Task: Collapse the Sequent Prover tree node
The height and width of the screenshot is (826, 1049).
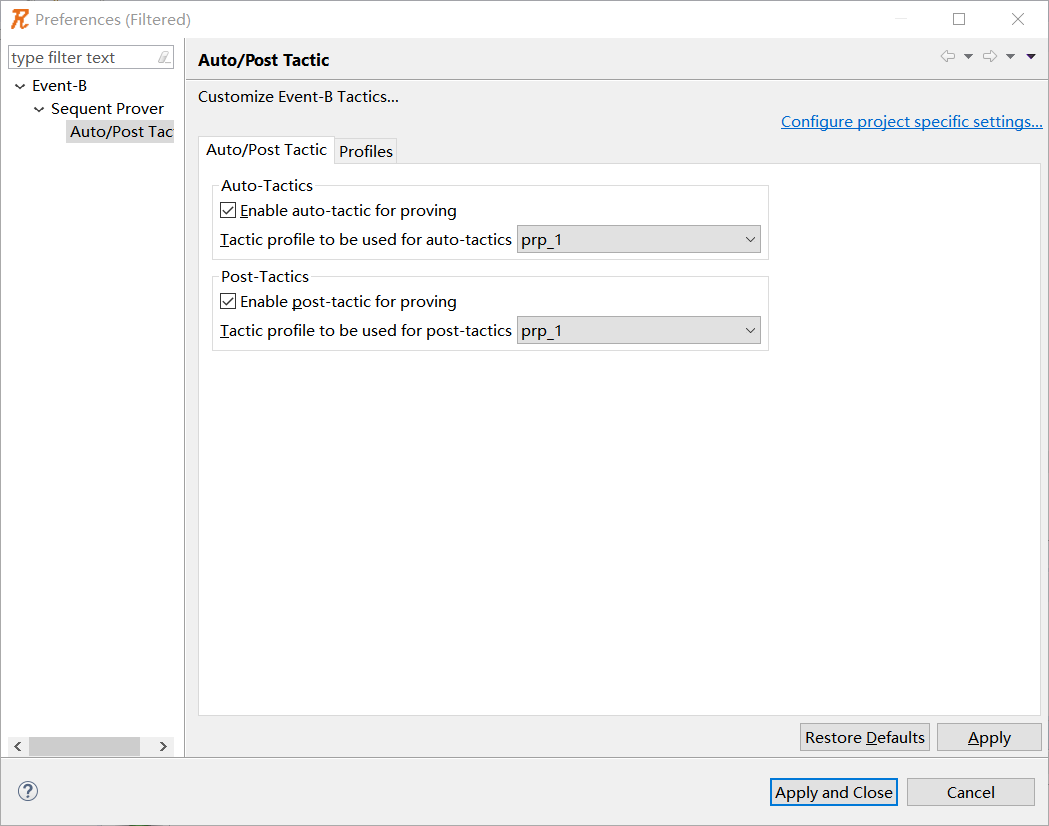Action: [x=39, y=109]
